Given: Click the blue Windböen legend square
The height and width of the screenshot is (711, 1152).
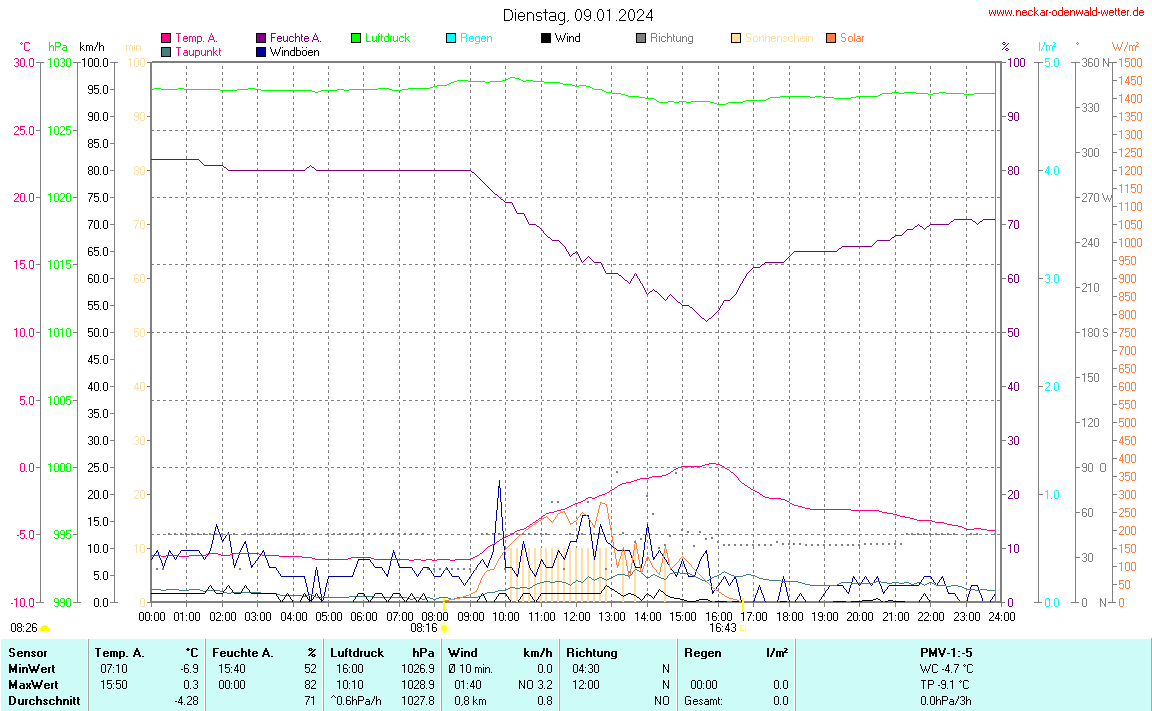Looking at the screenshot, I should (261, 51).
